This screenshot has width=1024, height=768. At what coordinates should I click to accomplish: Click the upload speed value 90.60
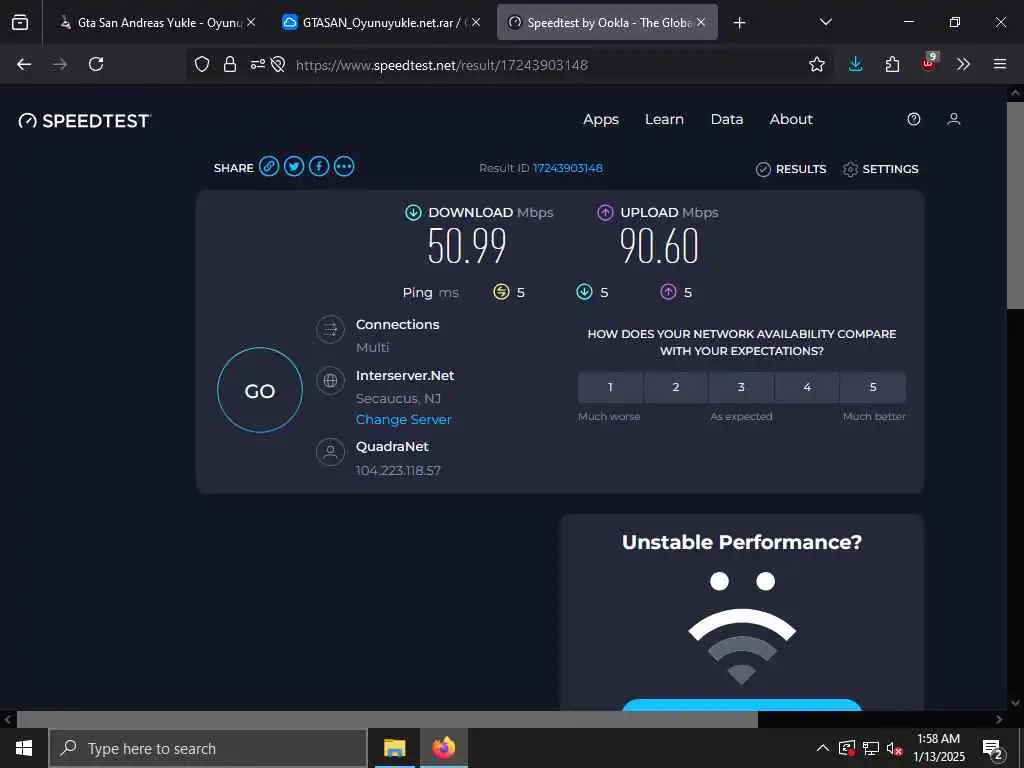click(x=659, y=246)
